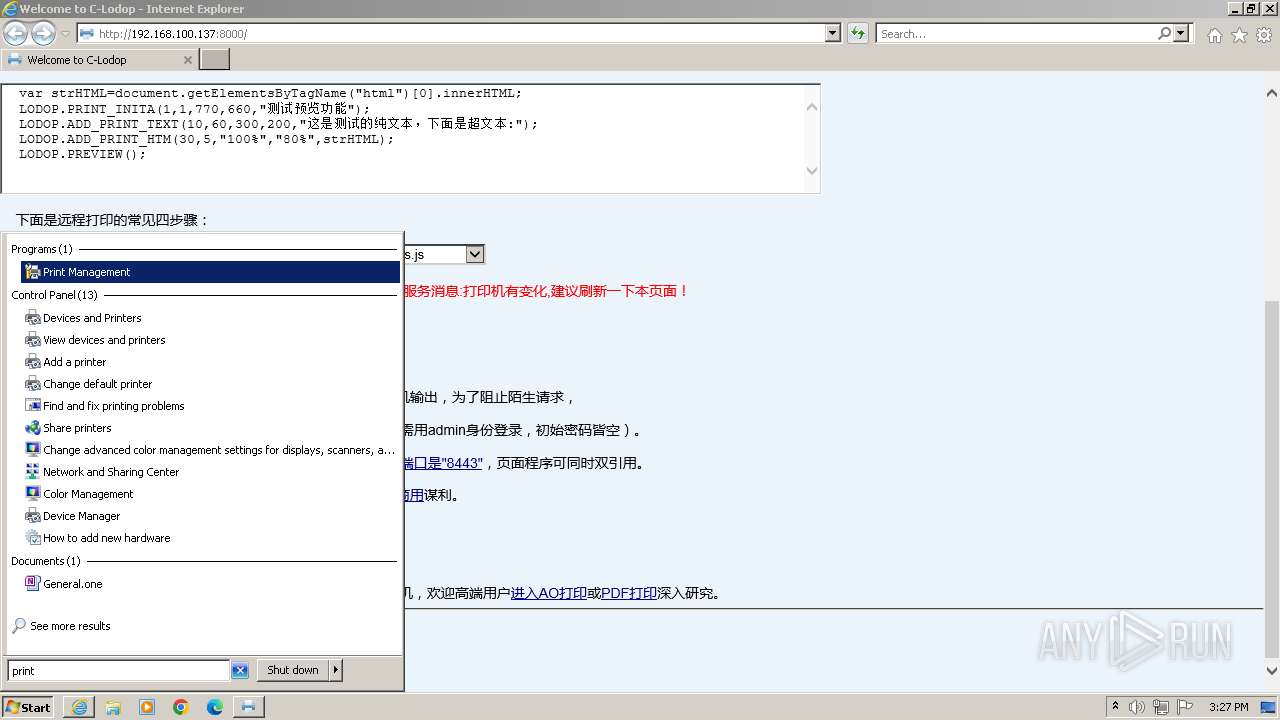Open the Favorites star icon
Image resolution: width=1280 pixels, height=720 pixels.
point(1239,35)
